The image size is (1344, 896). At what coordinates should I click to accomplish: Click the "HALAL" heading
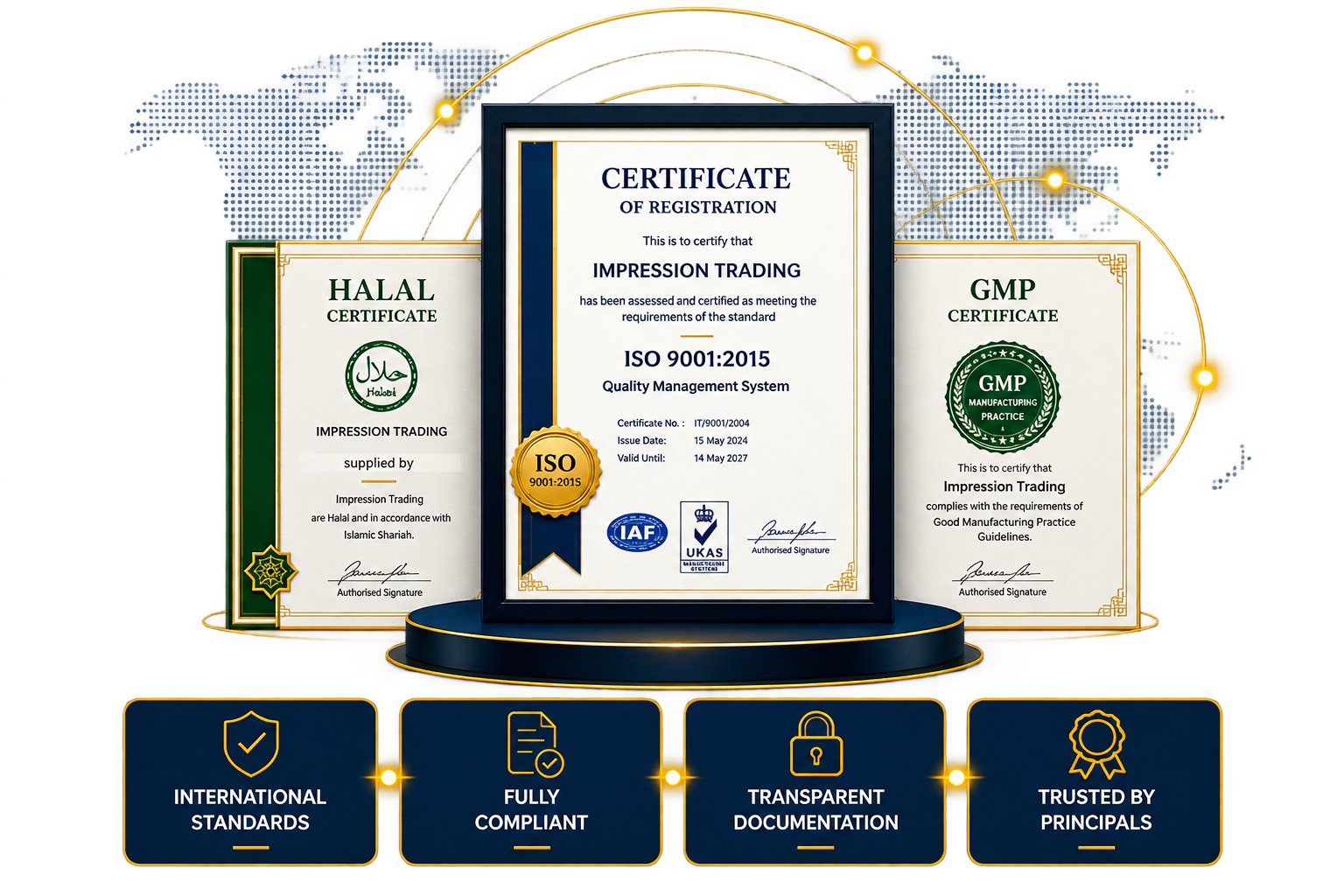pyautogui.click(x=381, y=290)
